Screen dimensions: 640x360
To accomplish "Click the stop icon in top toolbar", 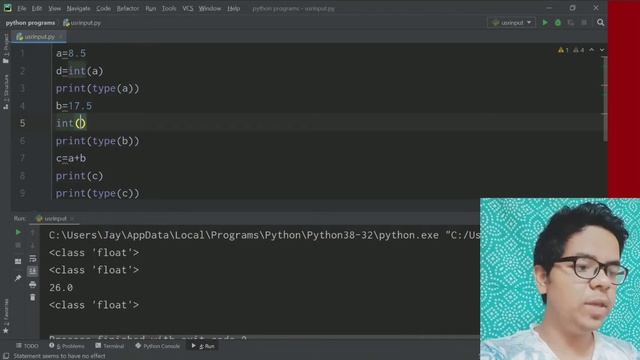I will point(584,22).
